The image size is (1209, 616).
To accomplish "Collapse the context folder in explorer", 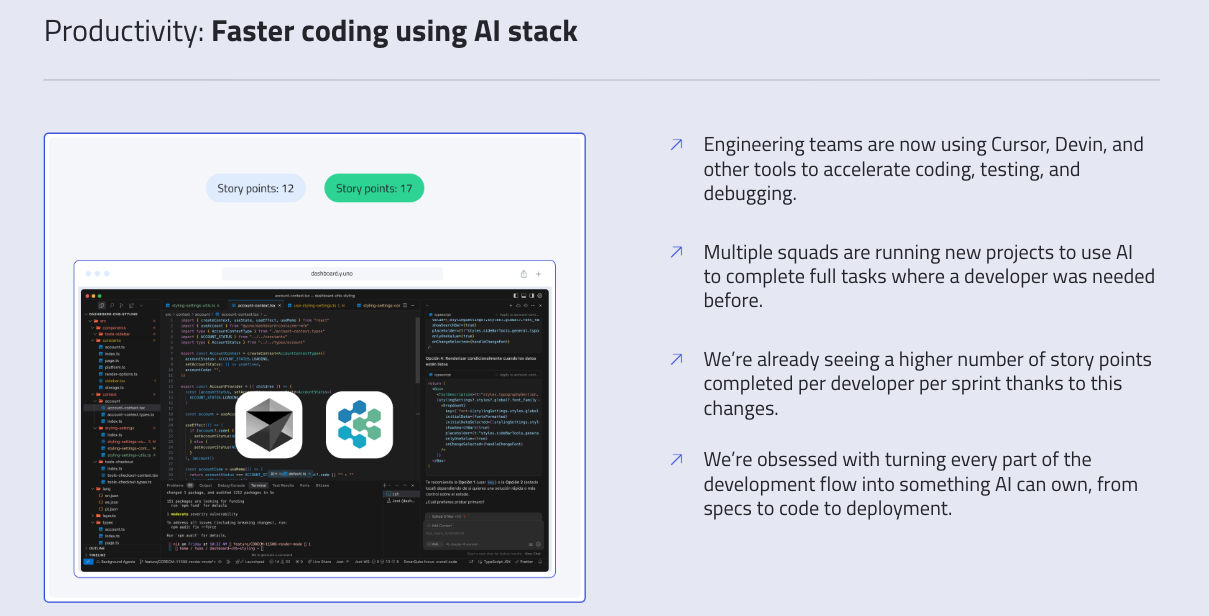I will (108, 394).
